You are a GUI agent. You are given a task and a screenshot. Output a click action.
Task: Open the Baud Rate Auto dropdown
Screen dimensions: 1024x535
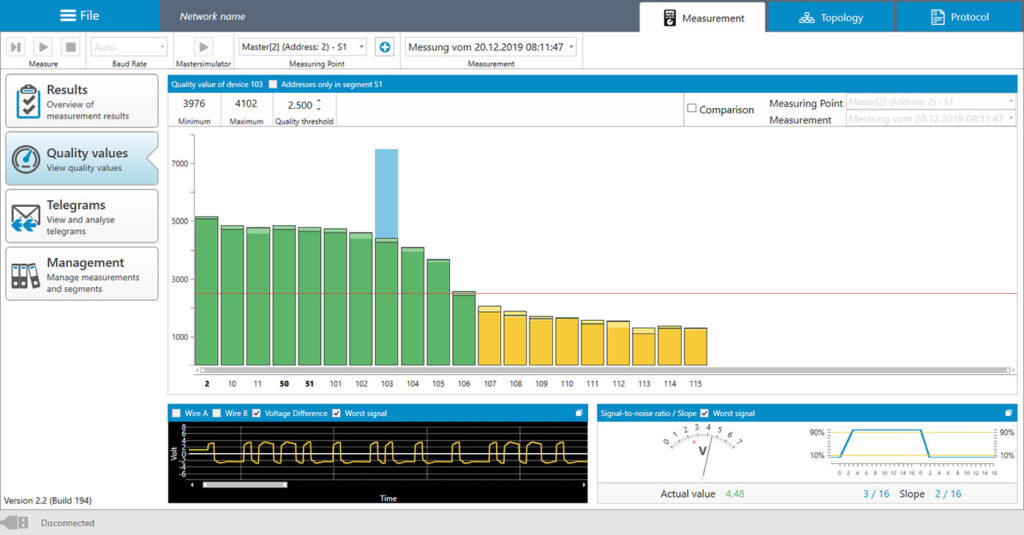coord(129,47)
